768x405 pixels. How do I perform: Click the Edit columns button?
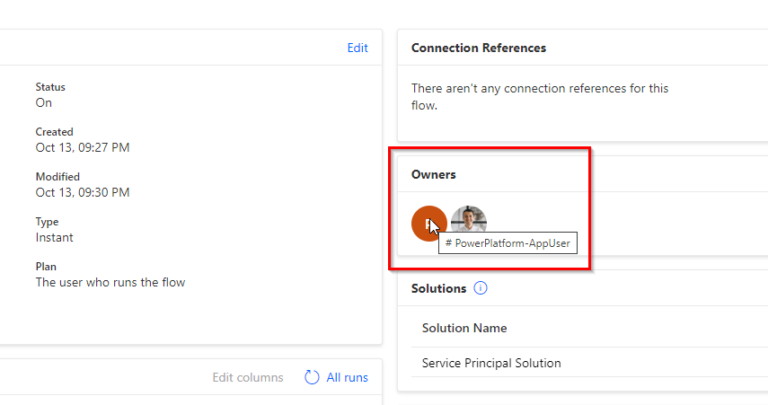click(247, 377)
